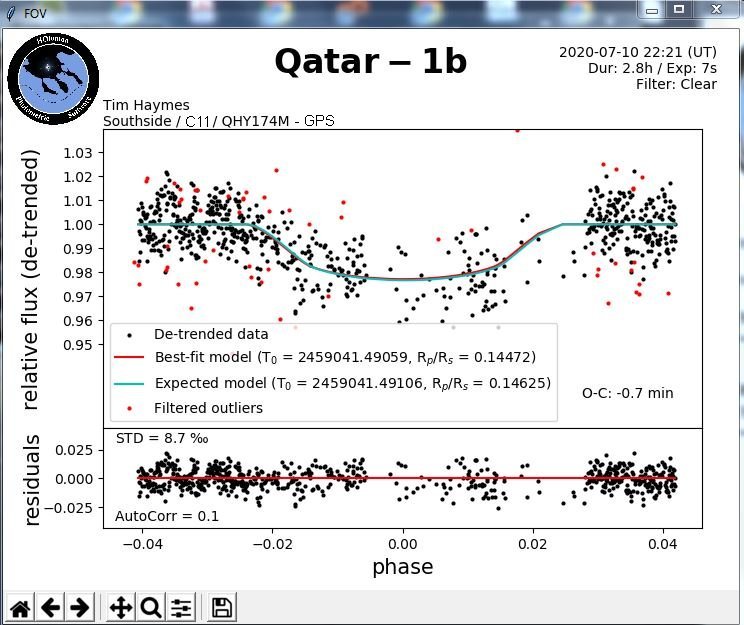Click the Qatar – 1b plot title
The width and height of the screenshot is (744, 625).
[370, 61]
